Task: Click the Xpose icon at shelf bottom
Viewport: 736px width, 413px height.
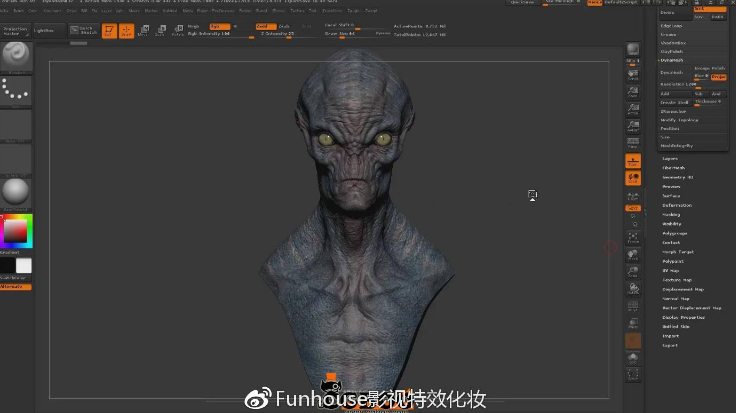Action: pos(633,374)
